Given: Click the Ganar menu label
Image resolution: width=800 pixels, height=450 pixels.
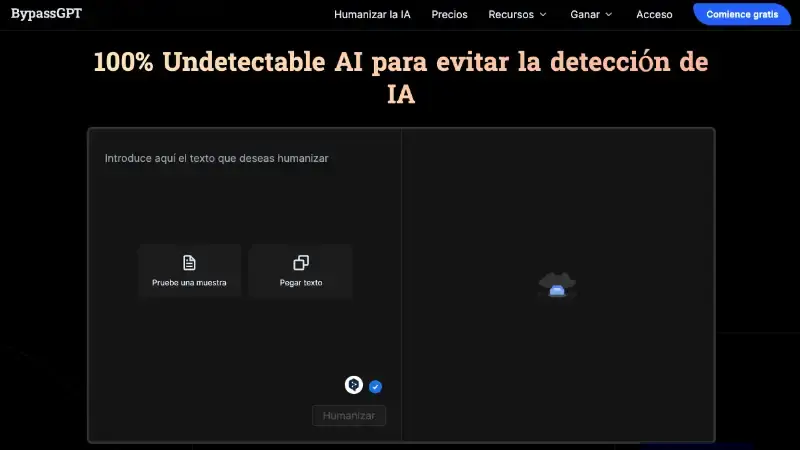Looking at the screenshot, I should pos(585,14).
